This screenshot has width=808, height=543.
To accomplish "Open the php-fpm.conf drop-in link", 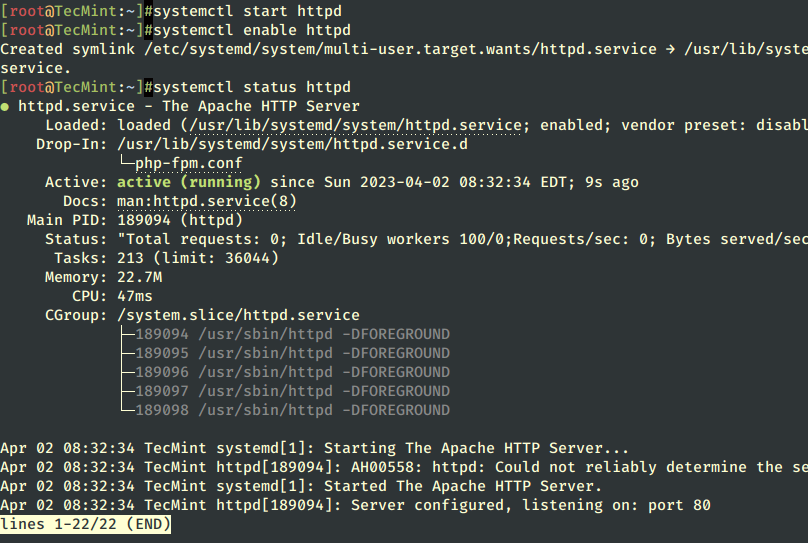I will (x=189, y=164).
